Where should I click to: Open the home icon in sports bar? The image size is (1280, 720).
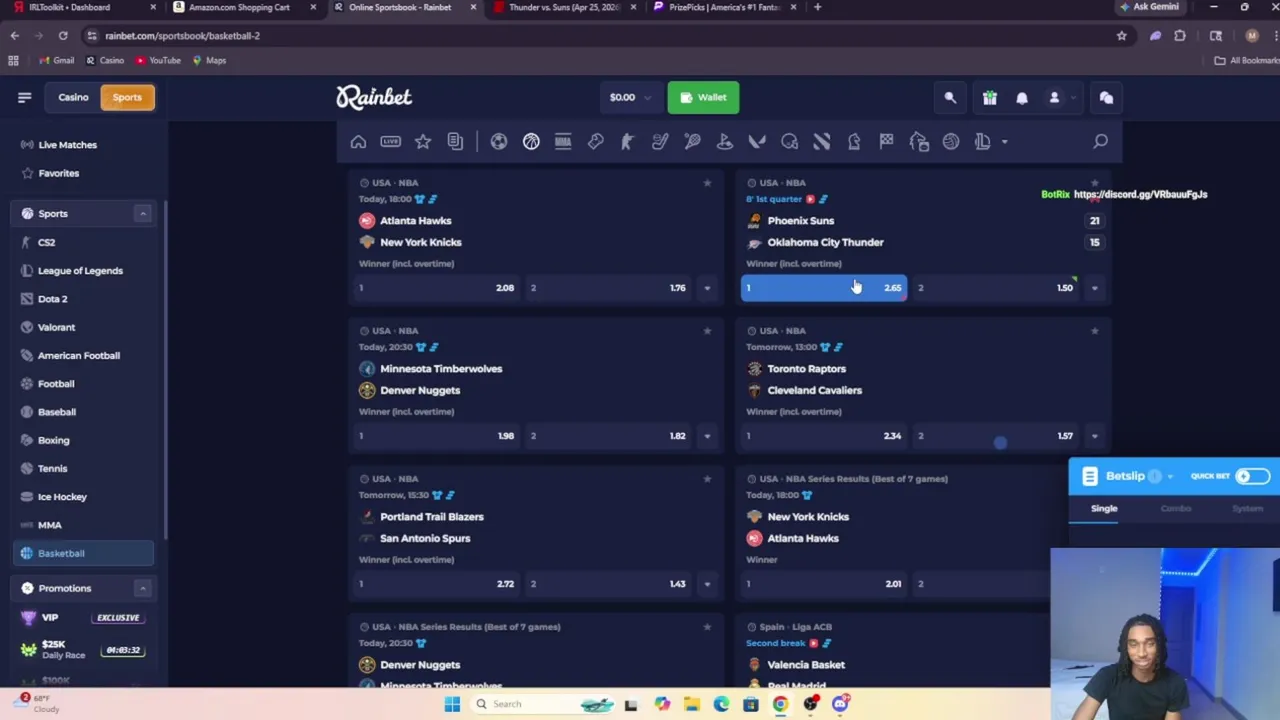pyautogui.click(x=358, y=142)
